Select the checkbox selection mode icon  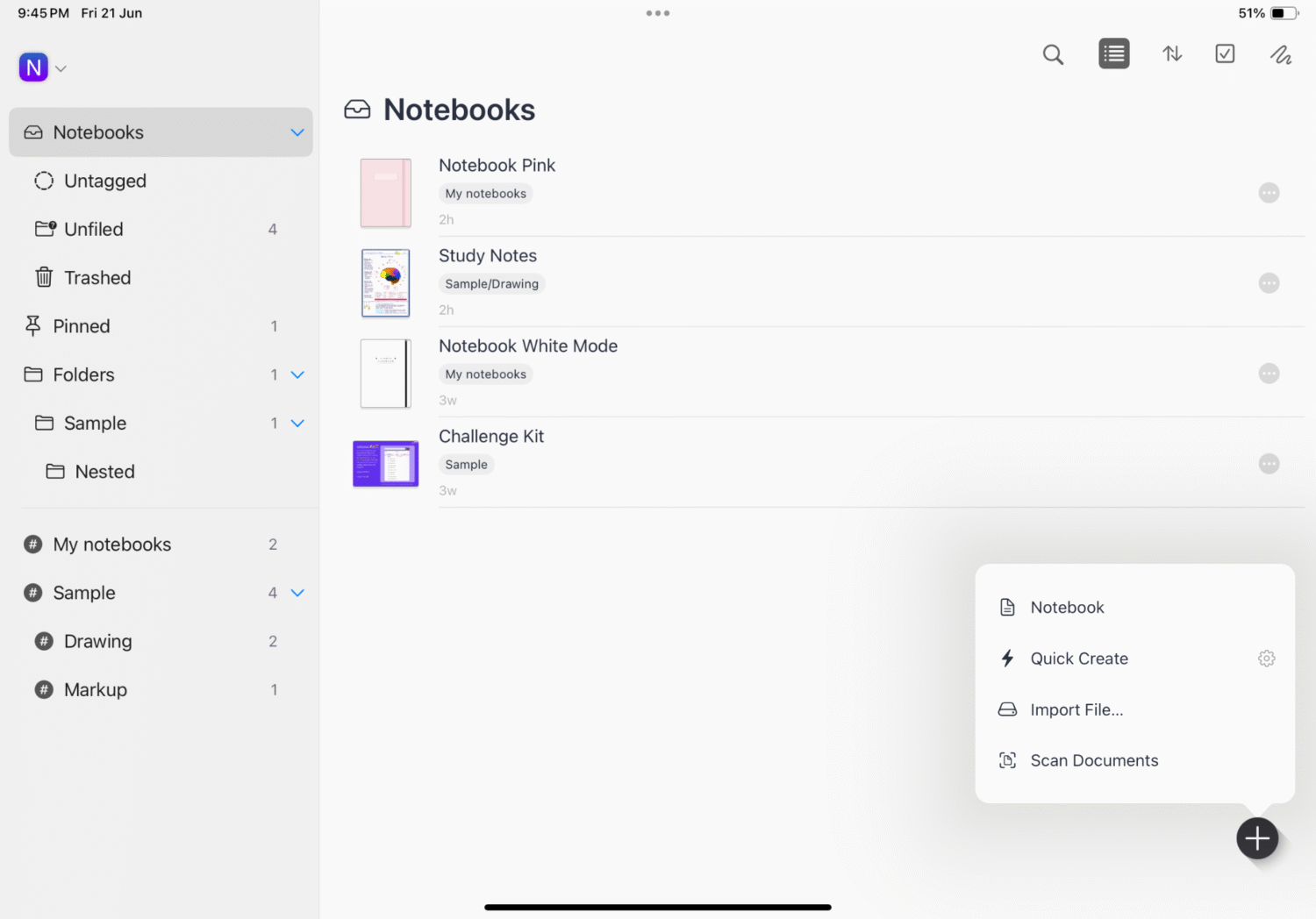1225,53
